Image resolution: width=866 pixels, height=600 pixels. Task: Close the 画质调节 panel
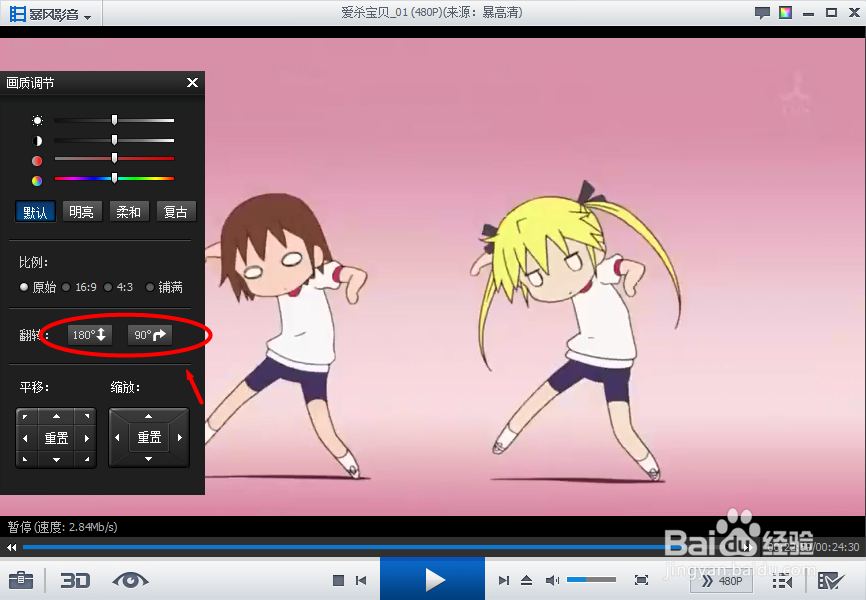[192, 83]
